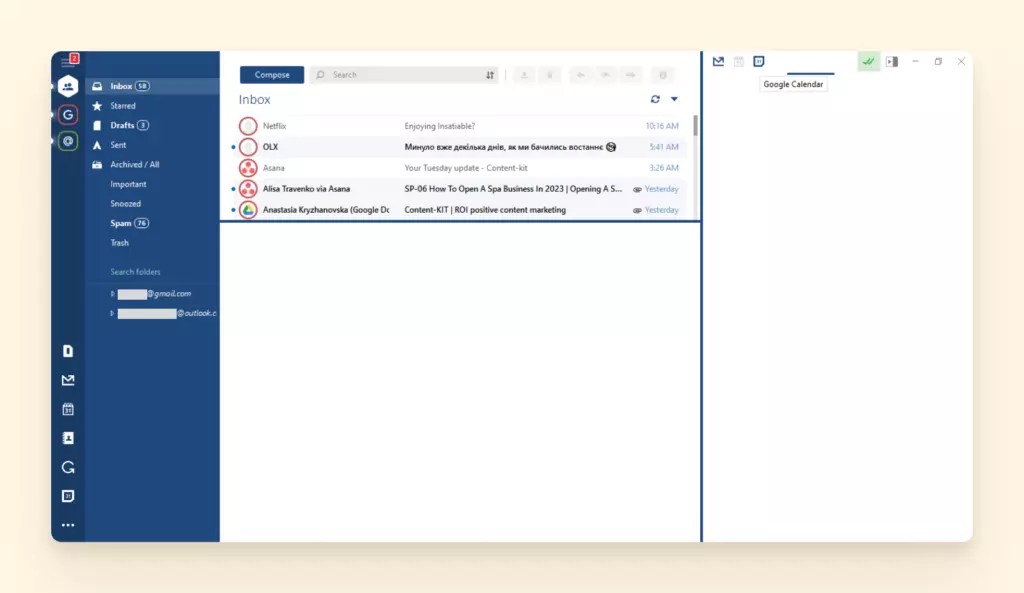The image size is (1024, 593).
Task: Open the contacts icon in the left sidebar
Action: [68, 438]
